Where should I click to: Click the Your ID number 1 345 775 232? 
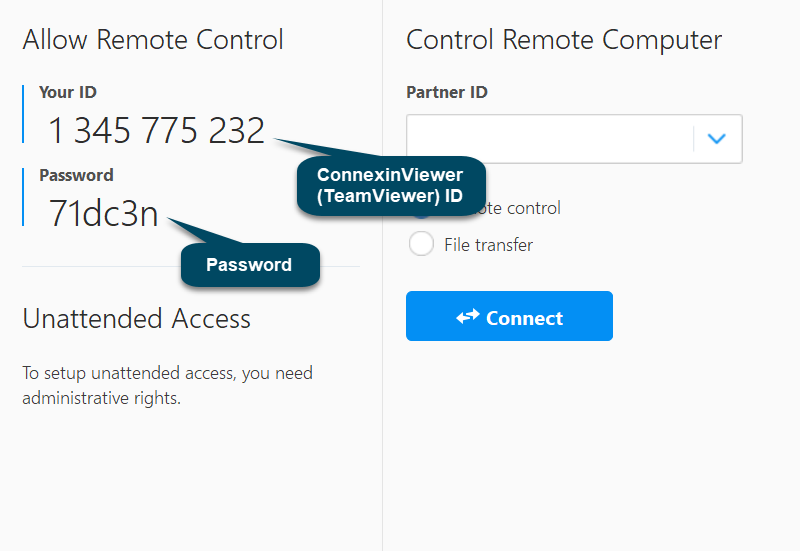(157, 130)
